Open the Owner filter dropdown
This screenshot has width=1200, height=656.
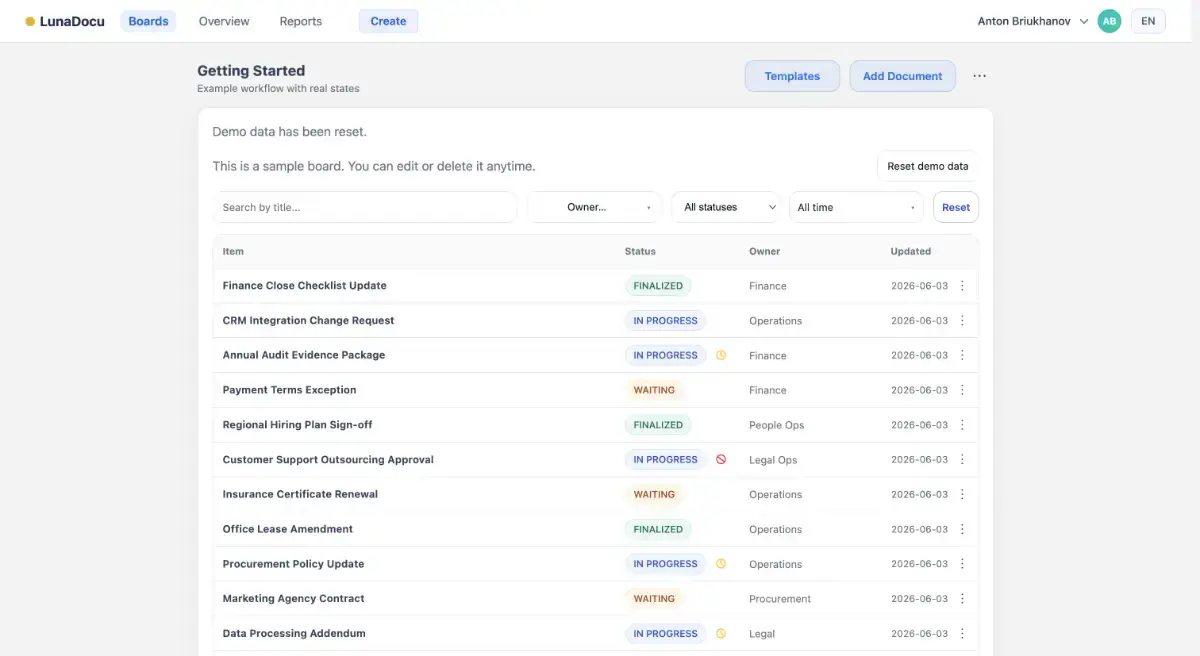click(594, 207)
